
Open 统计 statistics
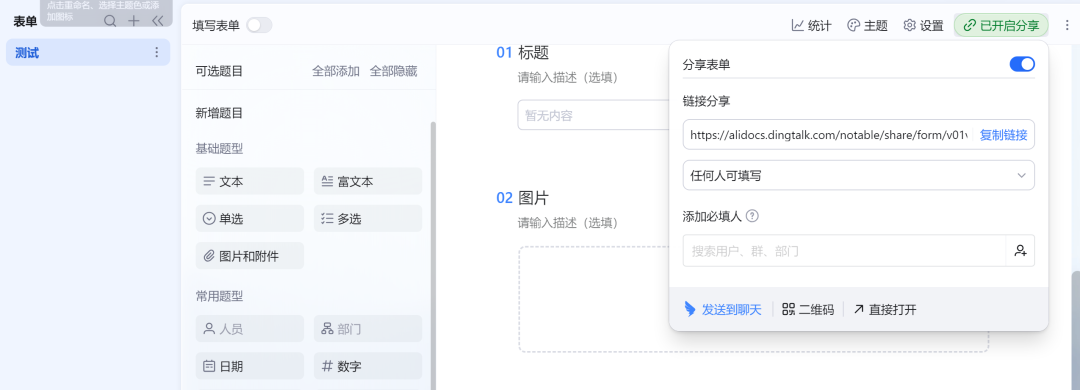(811, 25)
